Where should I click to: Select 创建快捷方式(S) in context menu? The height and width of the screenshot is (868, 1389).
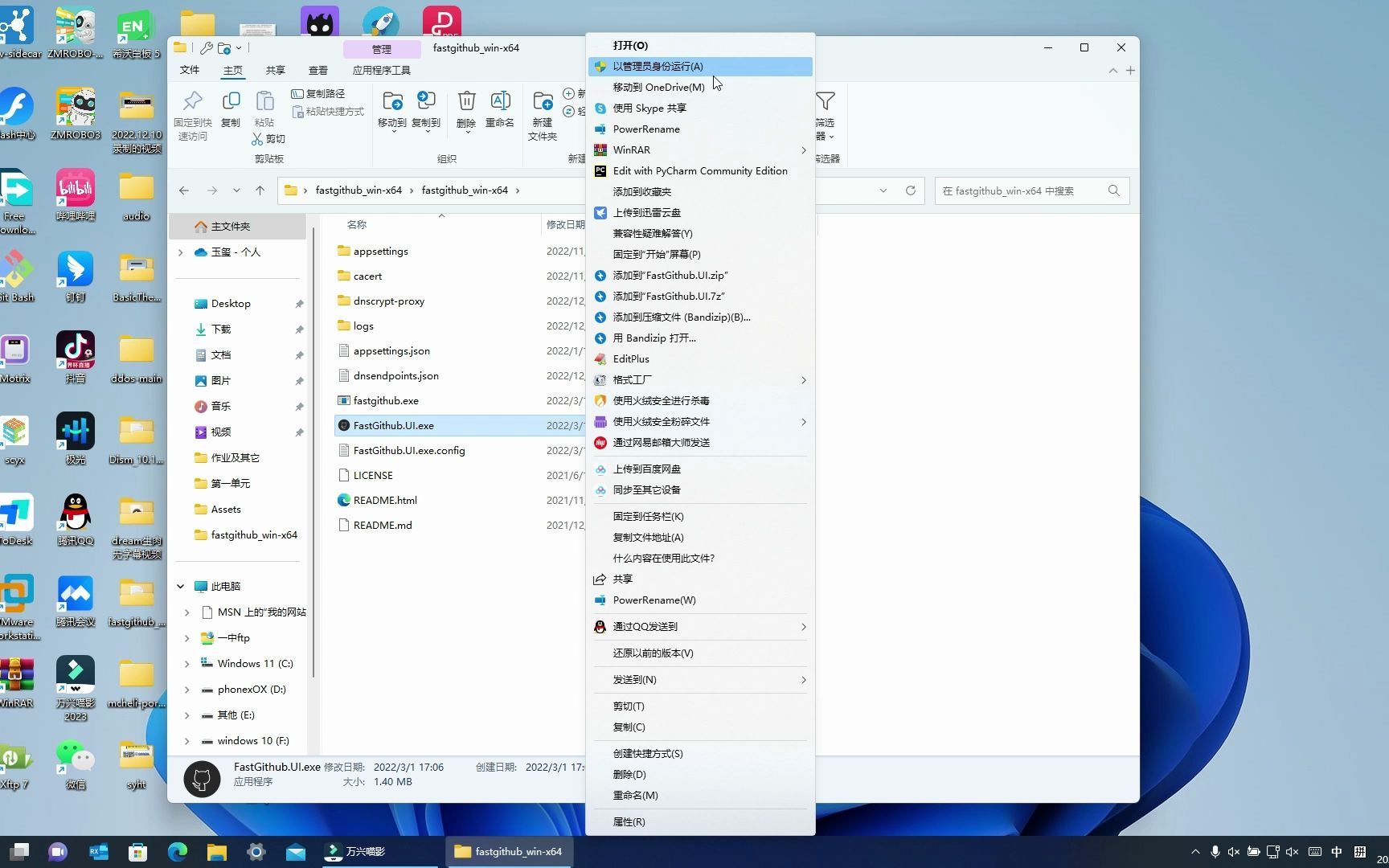pos(700,754)
